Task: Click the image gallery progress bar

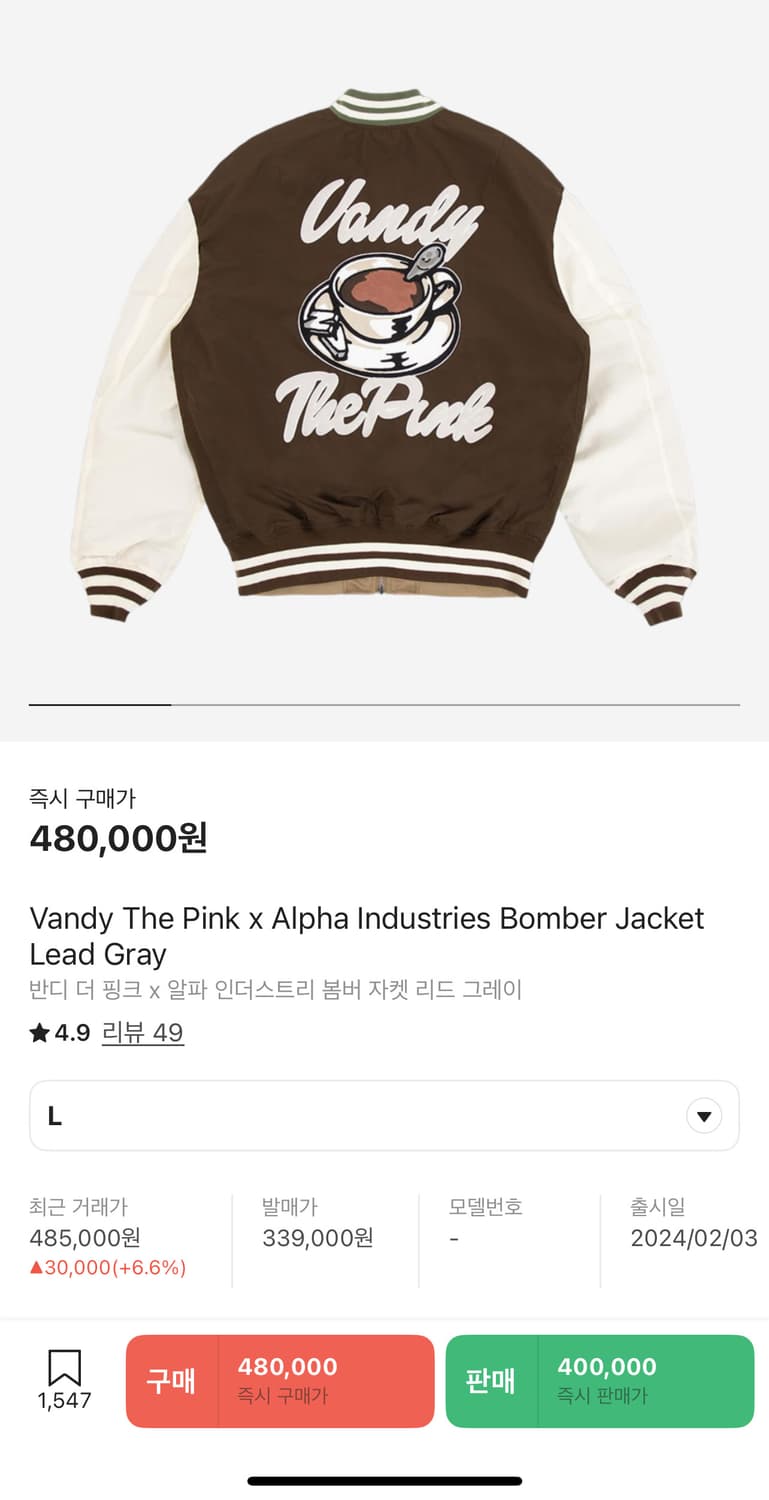Action: pos(384,705)
